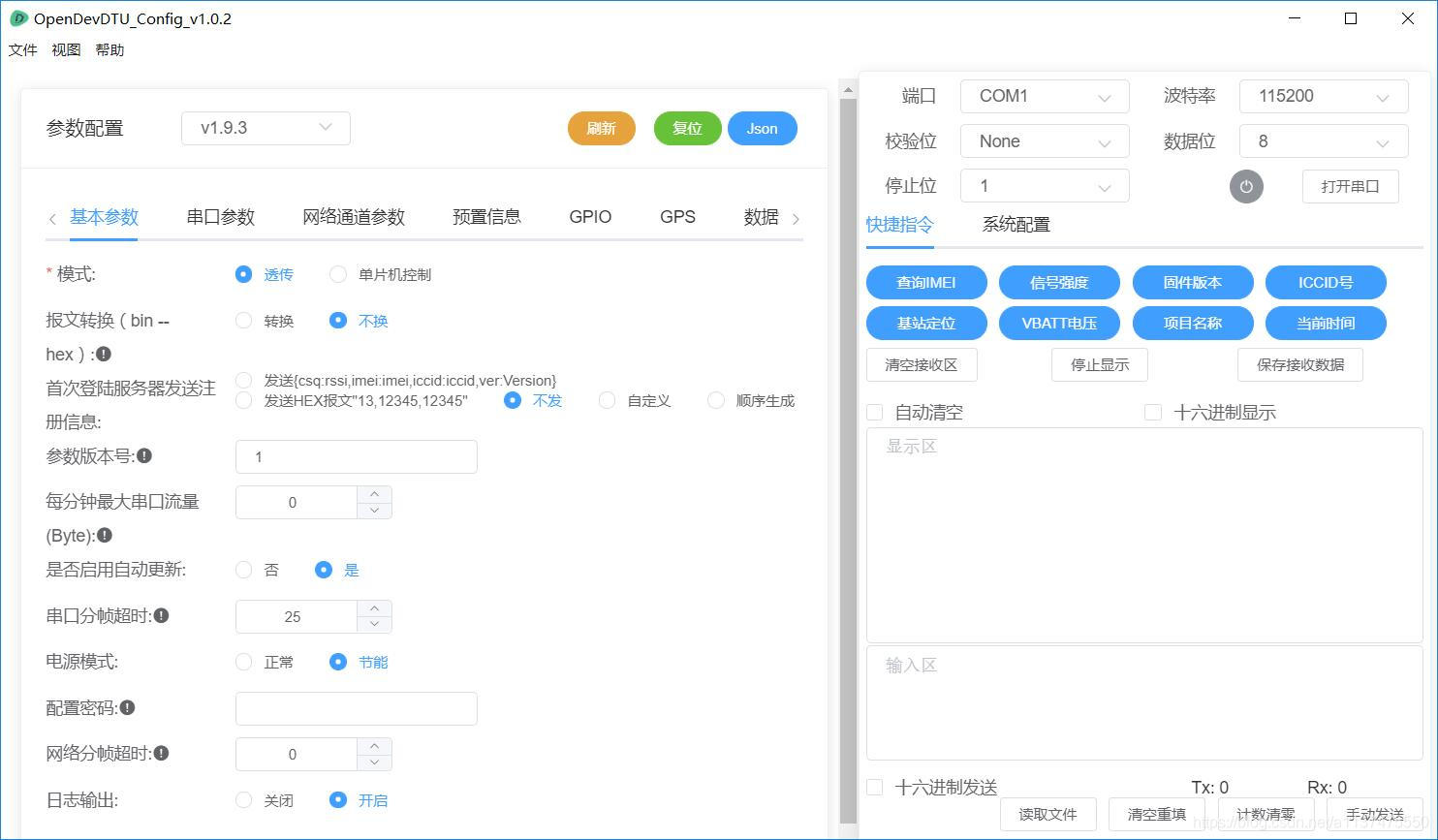Click the ICCID号 quick command
This screenshot has height=840, width=1438.
point(1326,282)
